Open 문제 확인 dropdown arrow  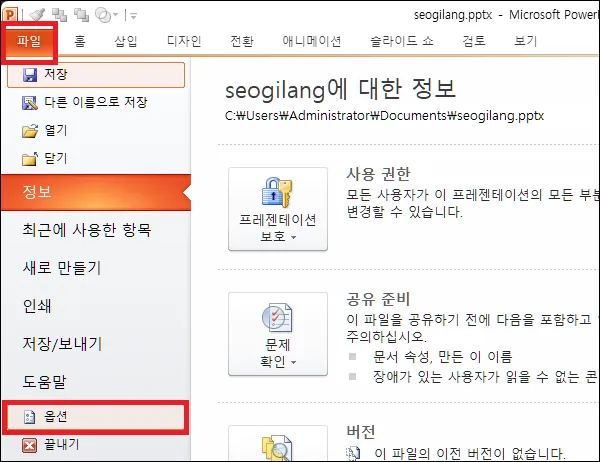tap(293, 362)
